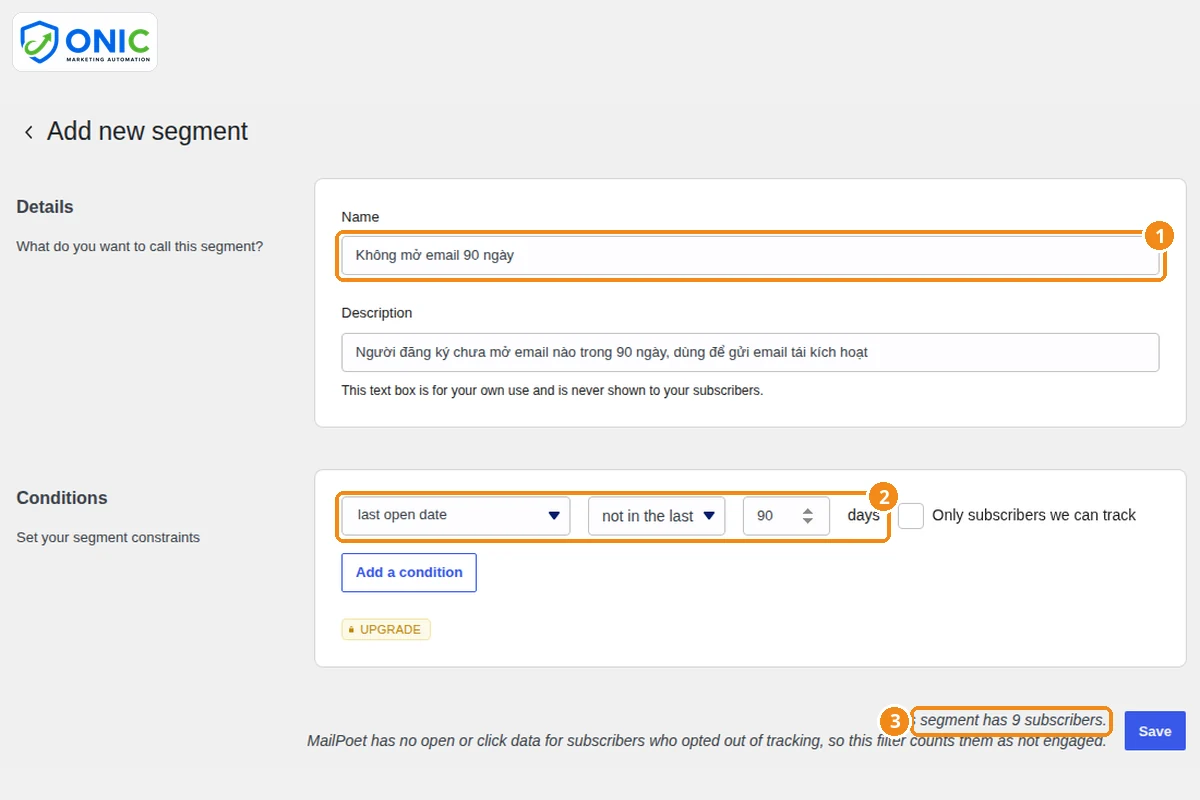The width and height of the screenshot is (1200, 800).
Task: Click the note 'never shown to your subscribers'
Action: 552,390
